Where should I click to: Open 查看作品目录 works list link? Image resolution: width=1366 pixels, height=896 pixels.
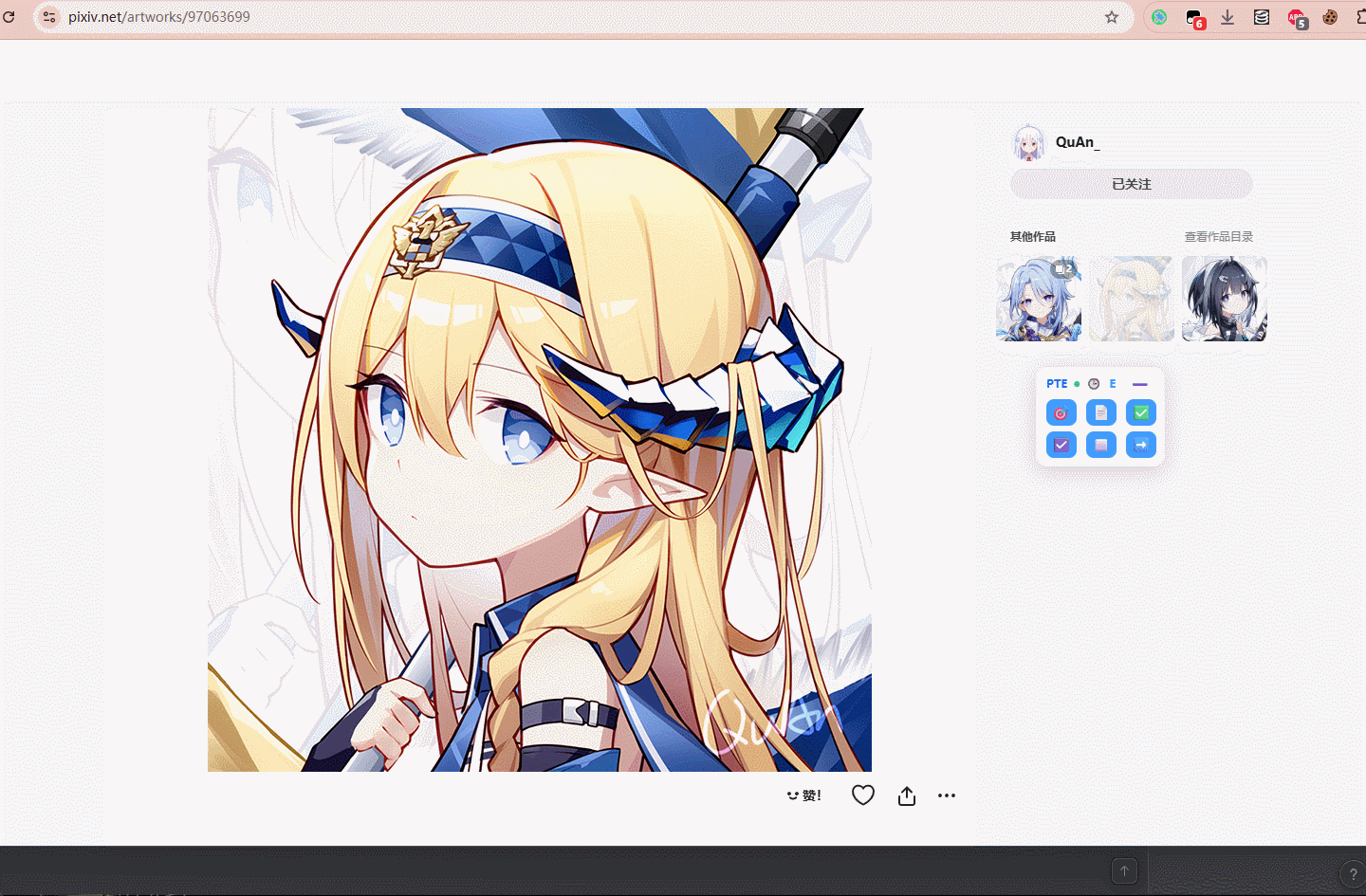point(1218,237)
